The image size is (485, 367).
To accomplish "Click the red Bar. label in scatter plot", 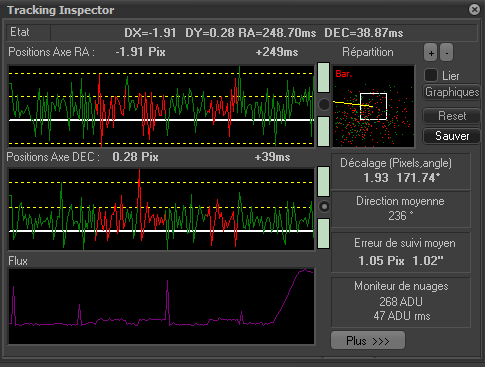I will (x=344, y=74).
